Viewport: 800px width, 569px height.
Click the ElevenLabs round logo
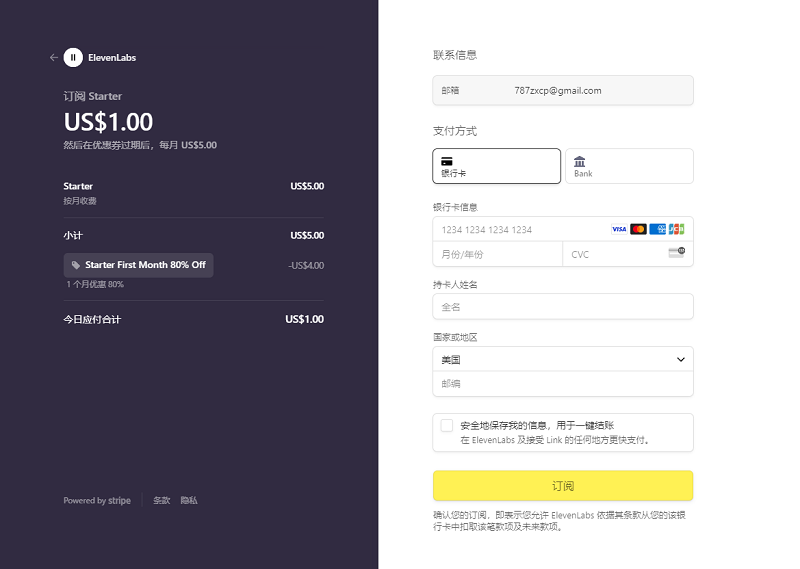73,58
